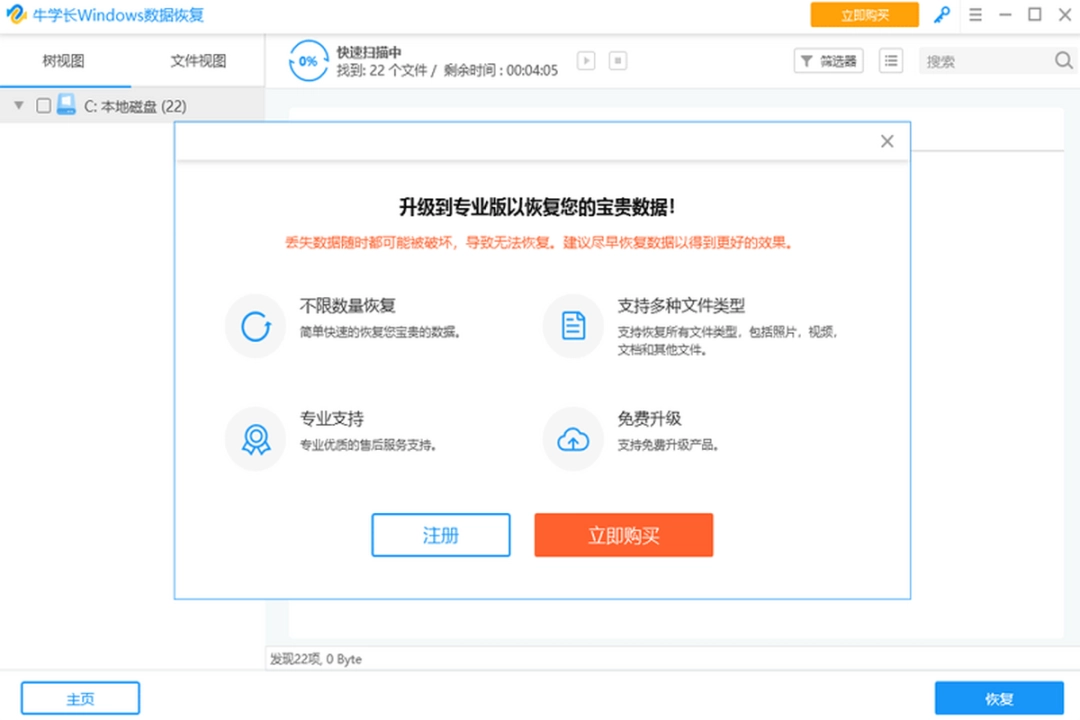This screenshot has width=1080, height=720.
Task: Click the 0% scan progress circle
Action: point(309,60)
